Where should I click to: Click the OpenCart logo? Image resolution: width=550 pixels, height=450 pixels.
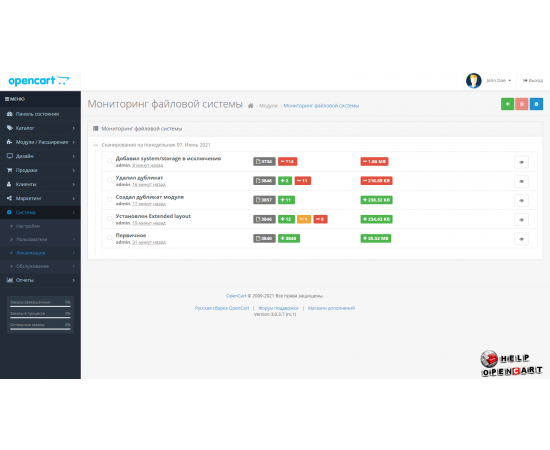[39, 81]
